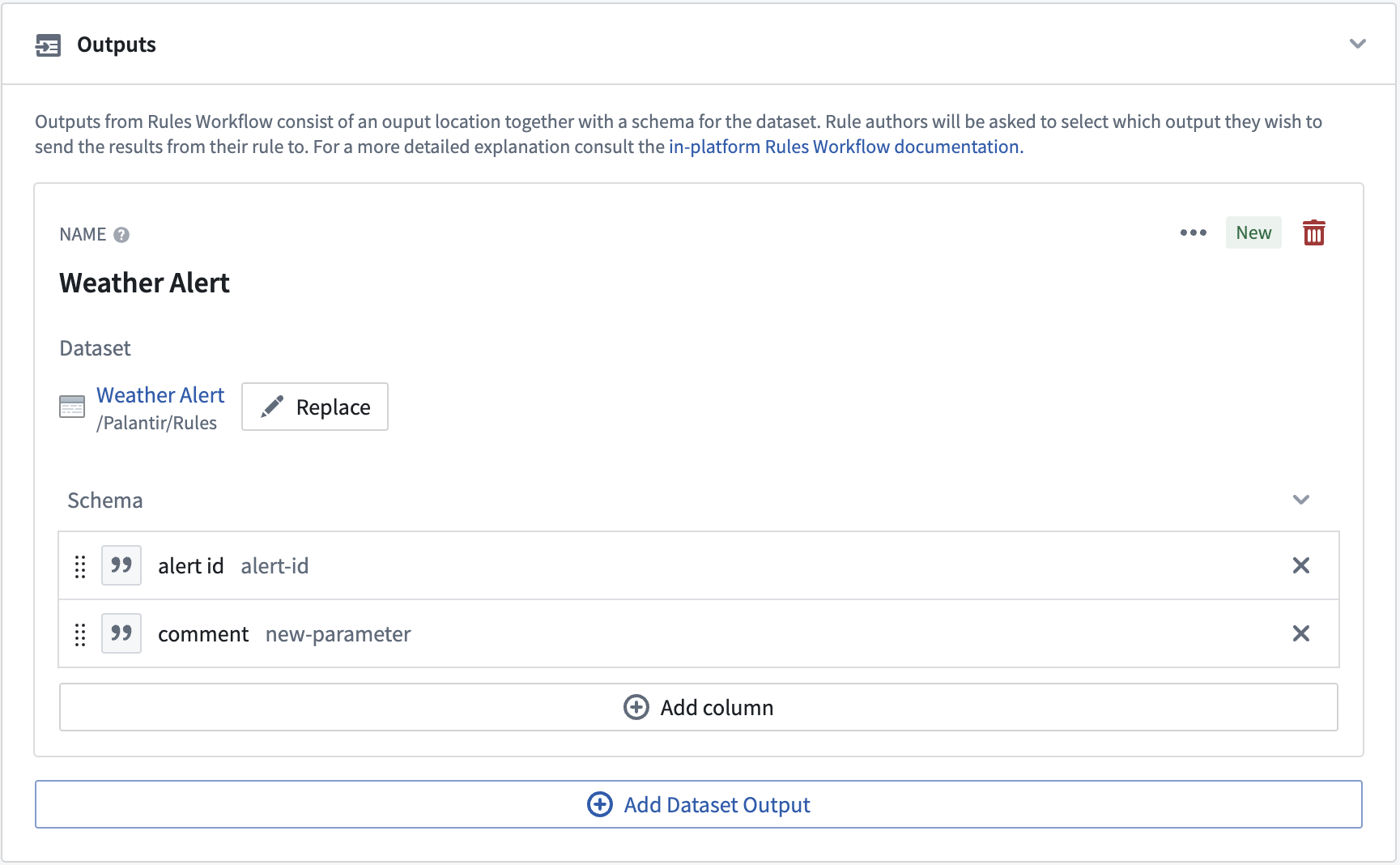Collapse the Outputs panel chevron
The height and width of the screenshot is (865, 1400).
pos(1358,44)
